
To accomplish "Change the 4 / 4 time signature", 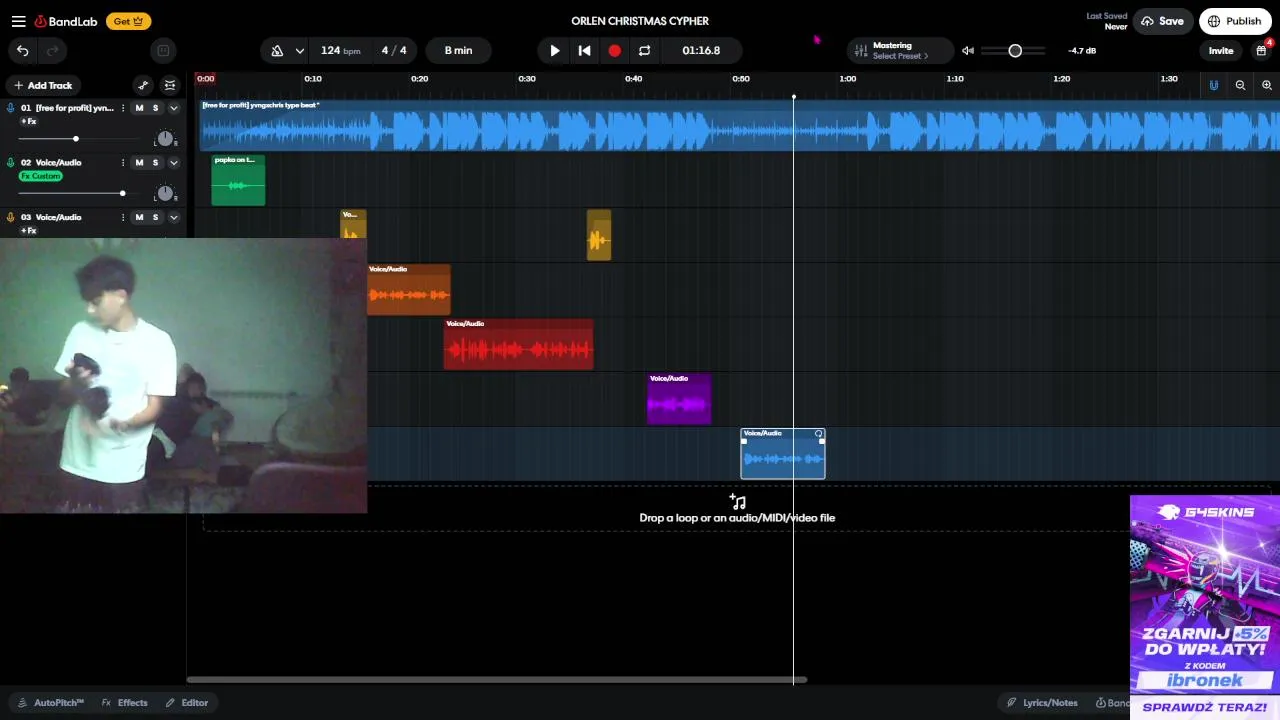I will [394, 50].
